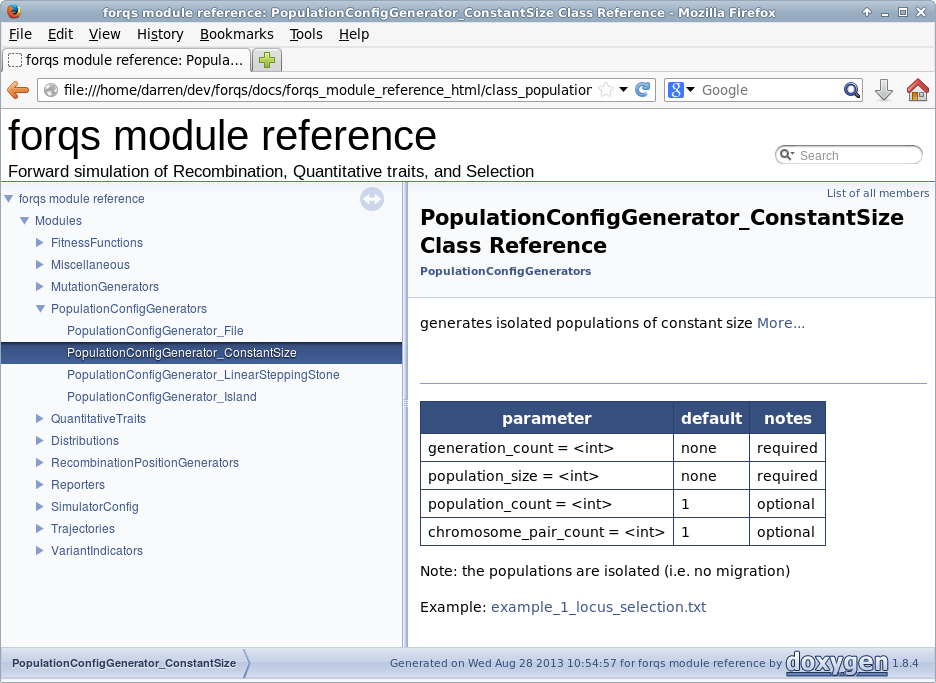Select PopulationConfigGenerator_Island in the tree
Viewport: 936px width, 683px height.
(162, 396)
